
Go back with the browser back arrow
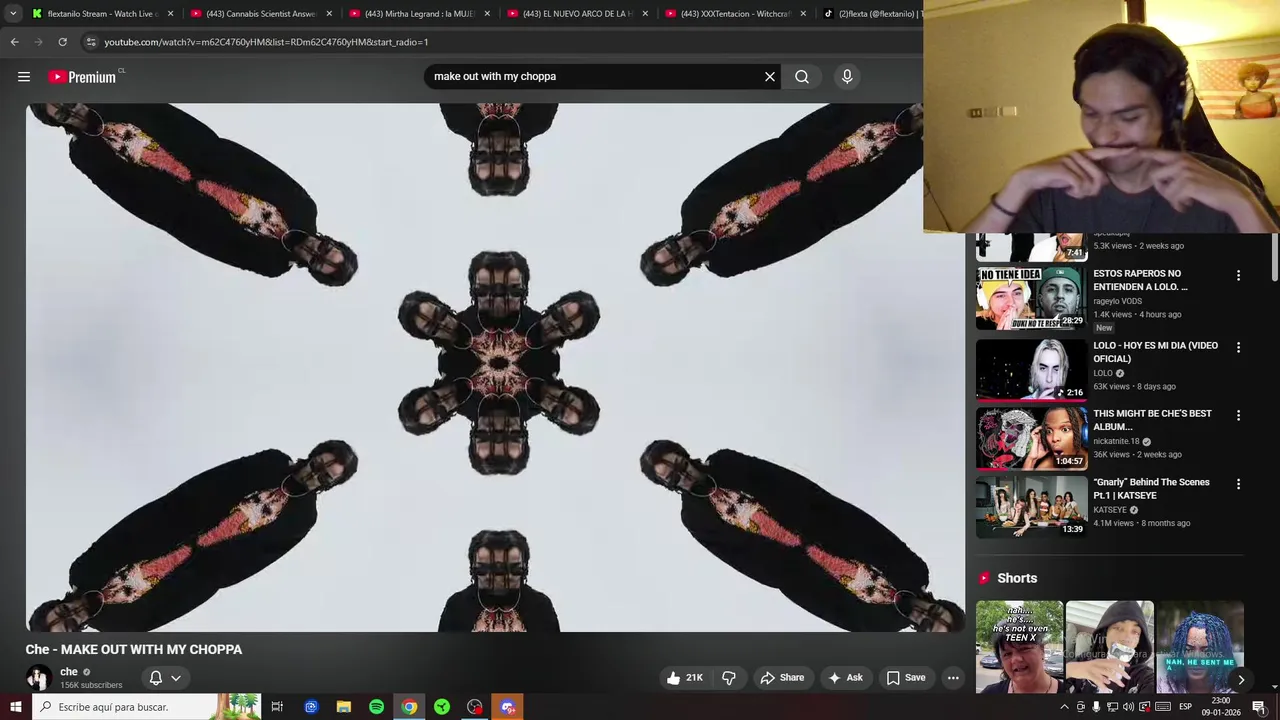15,42
